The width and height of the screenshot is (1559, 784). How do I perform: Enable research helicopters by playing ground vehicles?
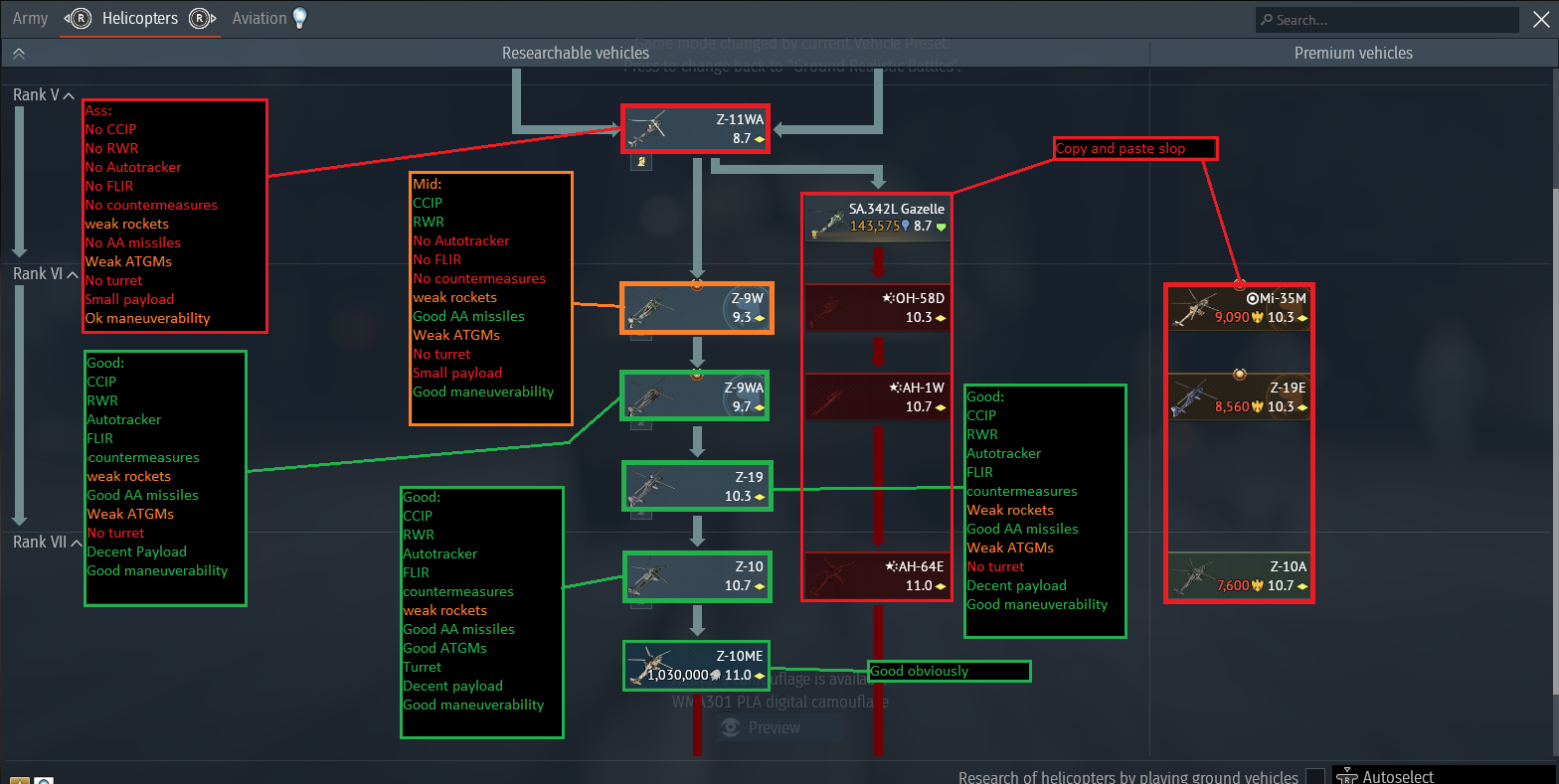point(1314,776)
